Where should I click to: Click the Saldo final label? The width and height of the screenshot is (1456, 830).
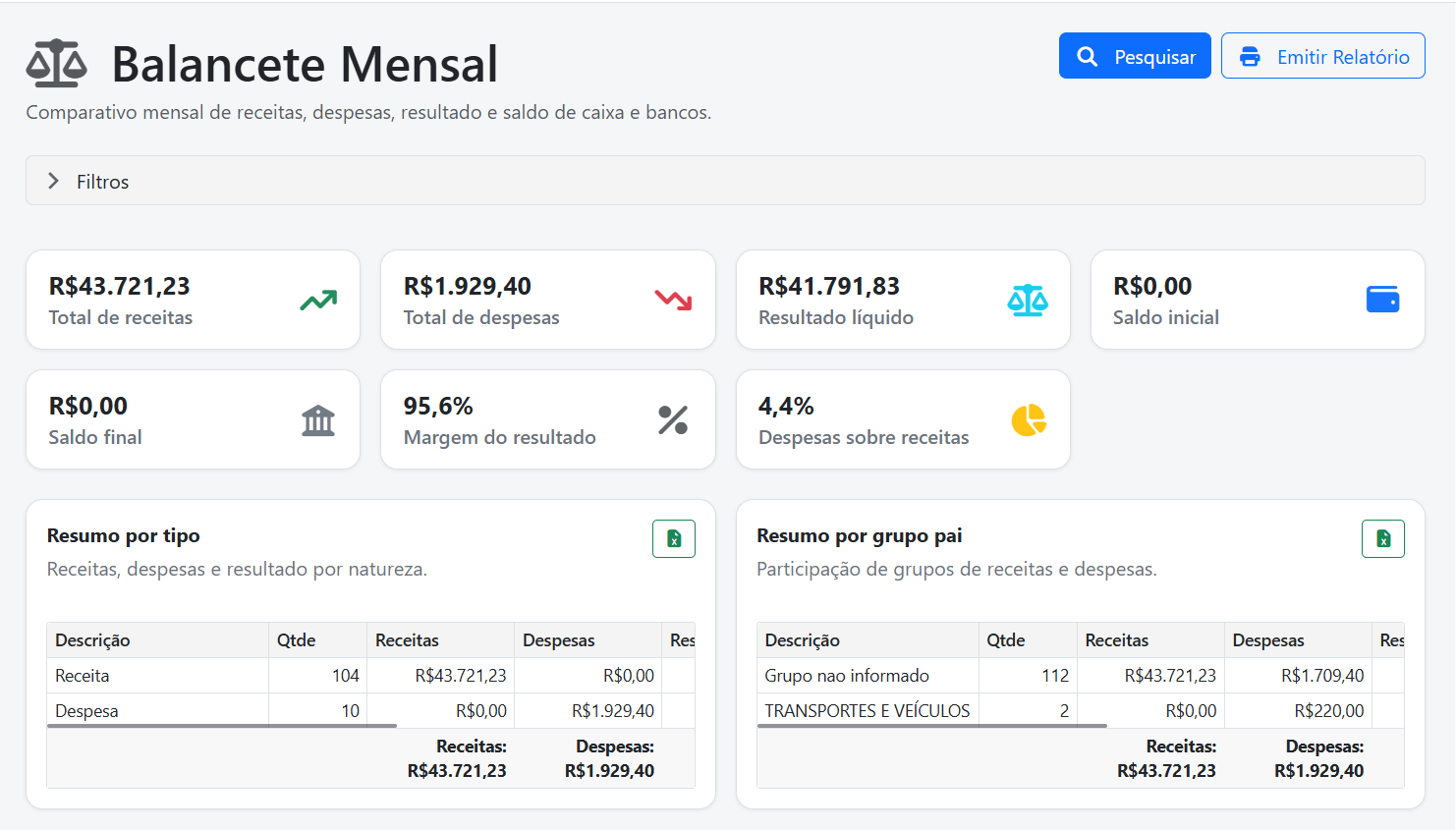[95, 437]
